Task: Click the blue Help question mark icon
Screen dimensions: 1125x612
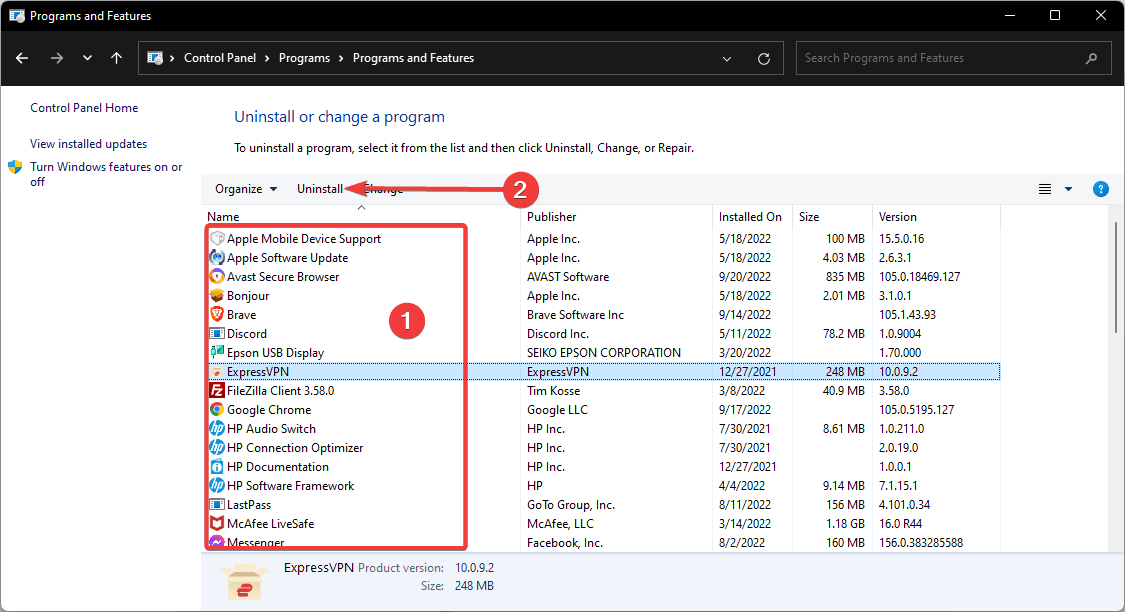Action: (x=1100, y=189)
